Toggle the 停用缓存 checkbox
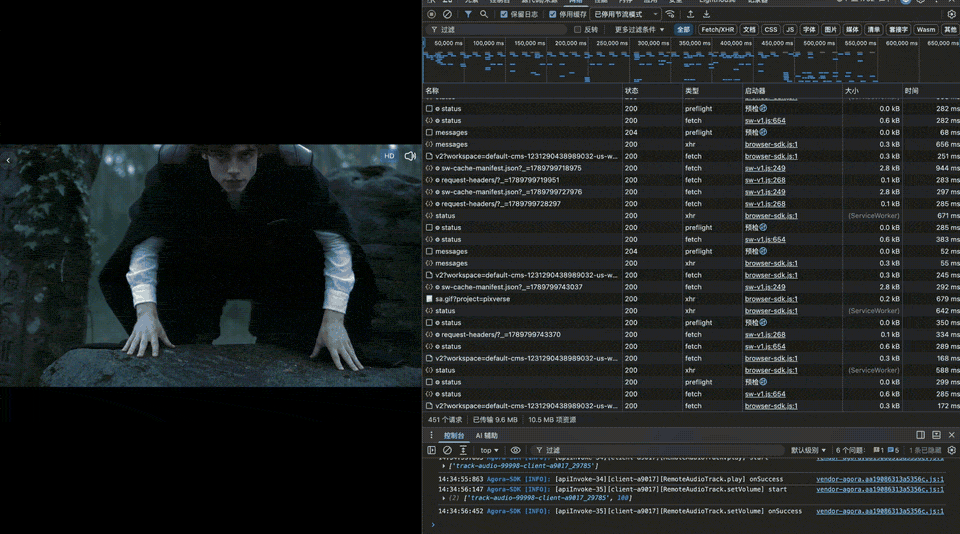960x534 pixels. 552,14
